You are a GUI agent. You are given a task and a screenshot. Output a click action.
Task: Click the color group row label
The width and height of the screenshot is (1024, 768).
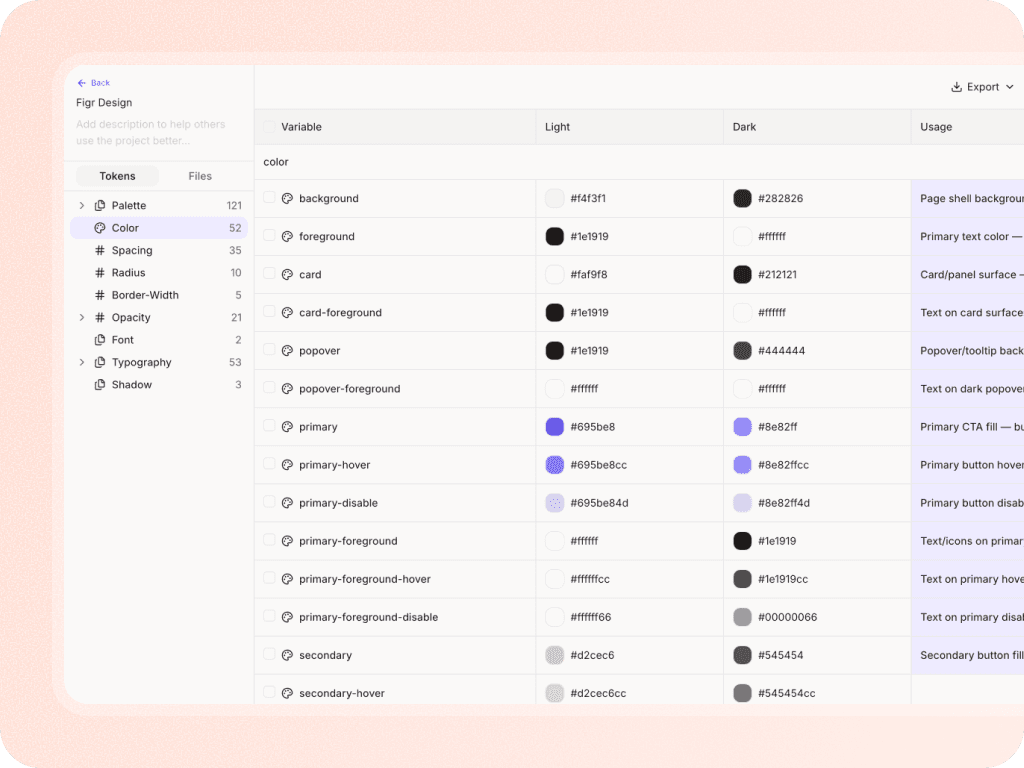tap(276, 162)
